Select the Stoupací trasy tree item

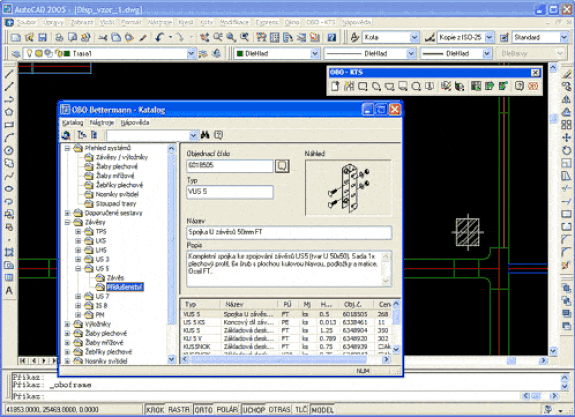pyautogui.click(x=116, y=204)
